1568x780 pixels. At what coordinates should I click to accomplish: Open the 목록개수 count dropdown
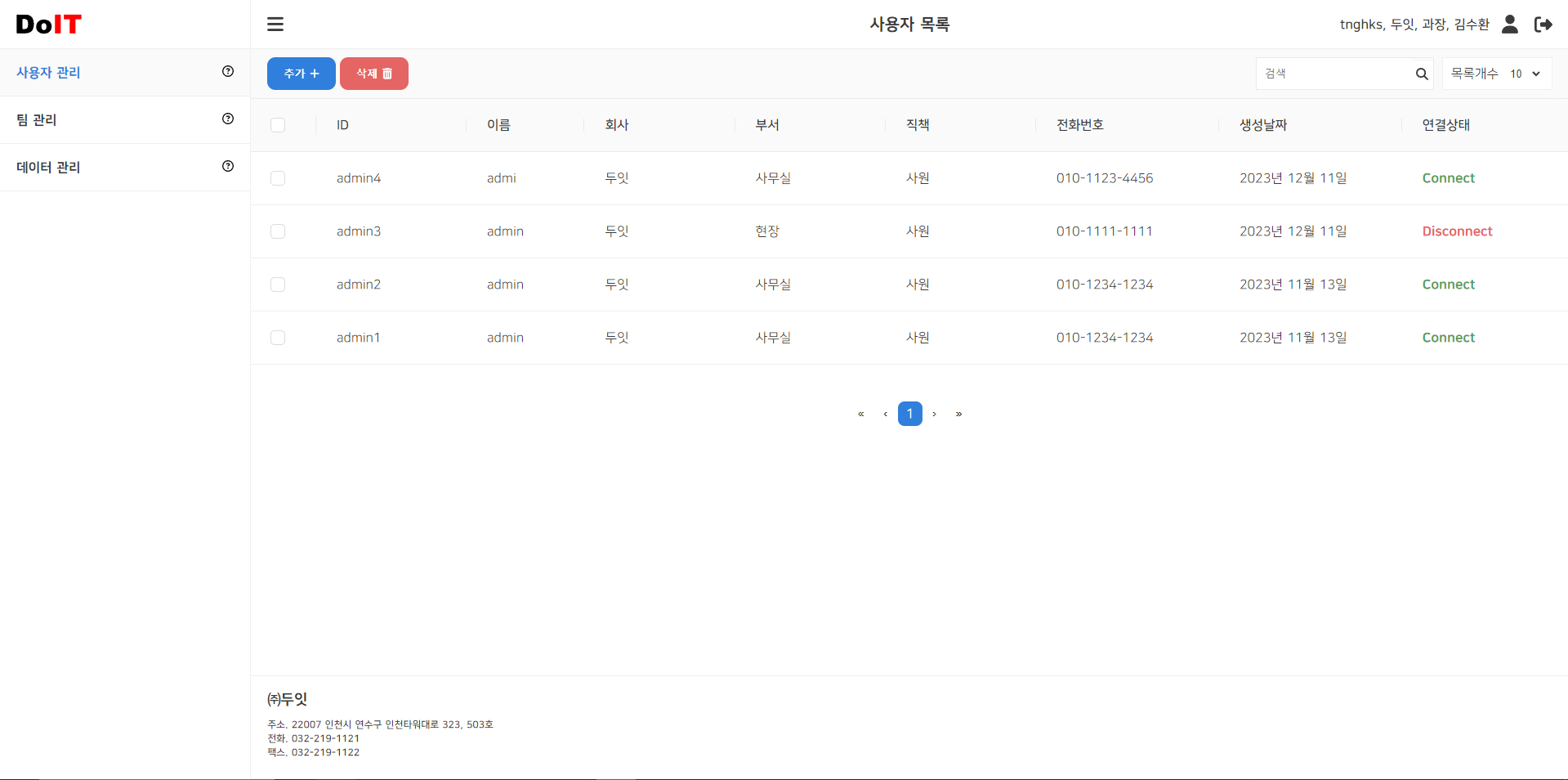coord(1525,74)
